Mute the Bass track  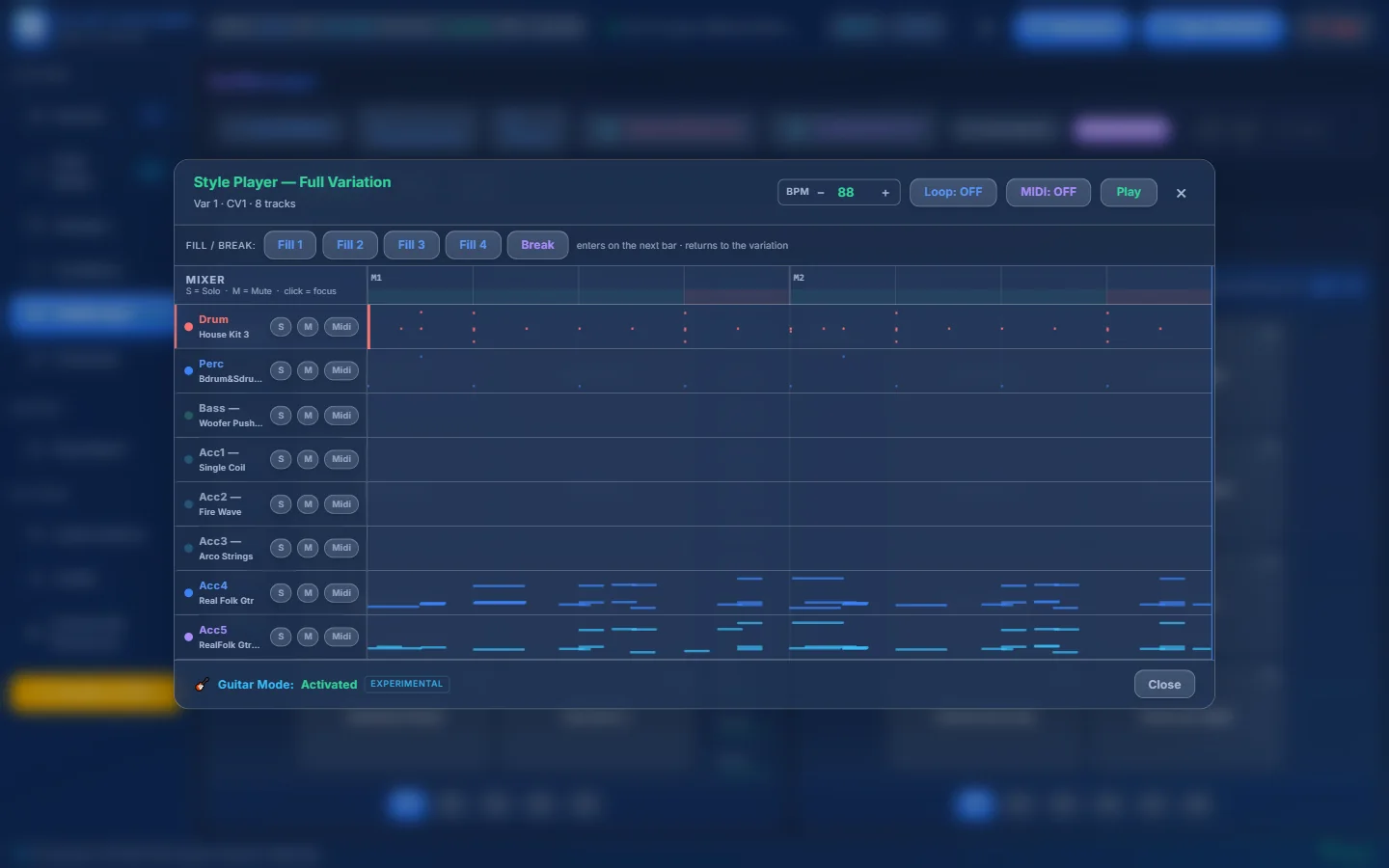[x=308, y=416]
